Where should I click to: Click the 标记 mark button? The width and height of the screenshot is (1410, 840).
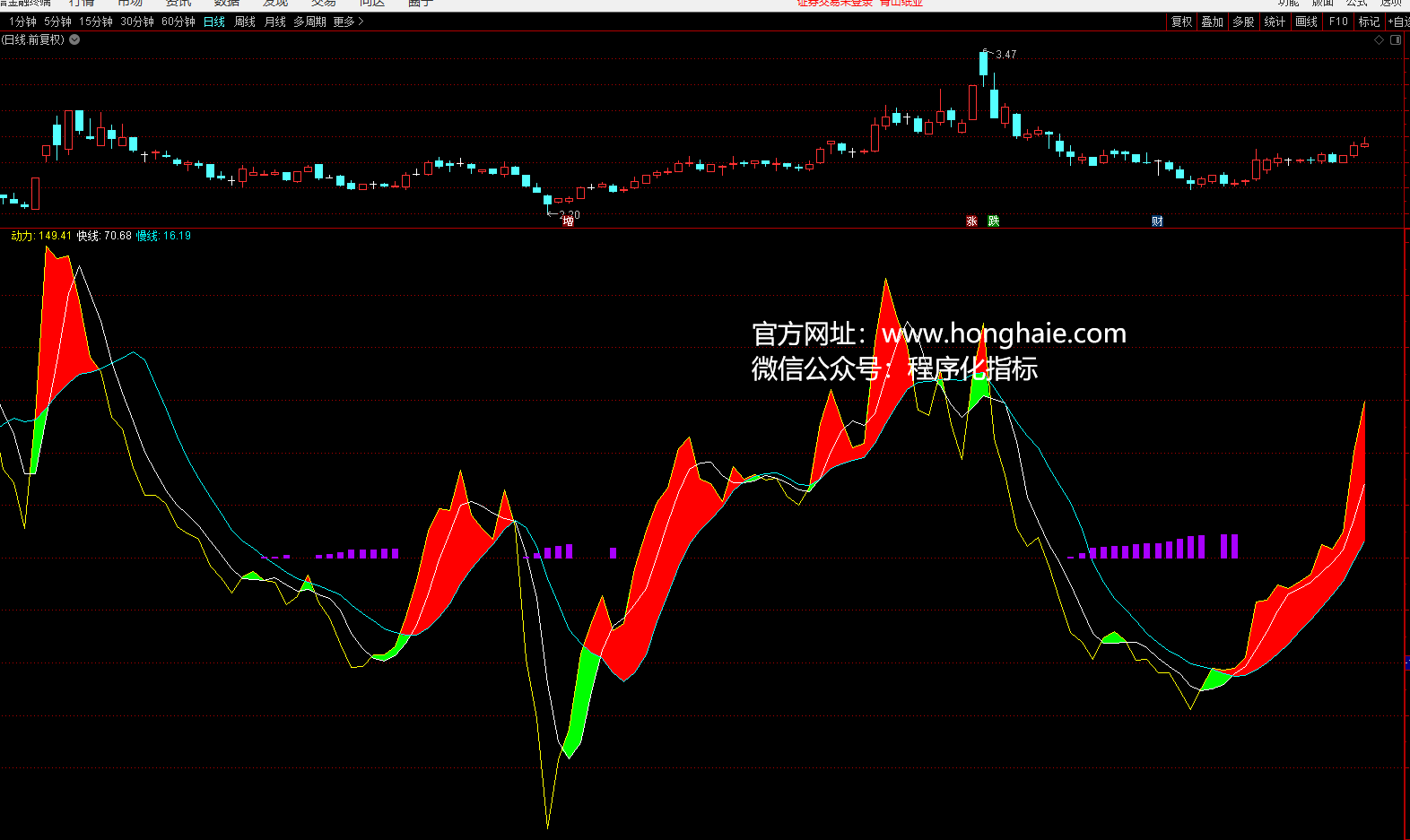[x=1369, y=22]
